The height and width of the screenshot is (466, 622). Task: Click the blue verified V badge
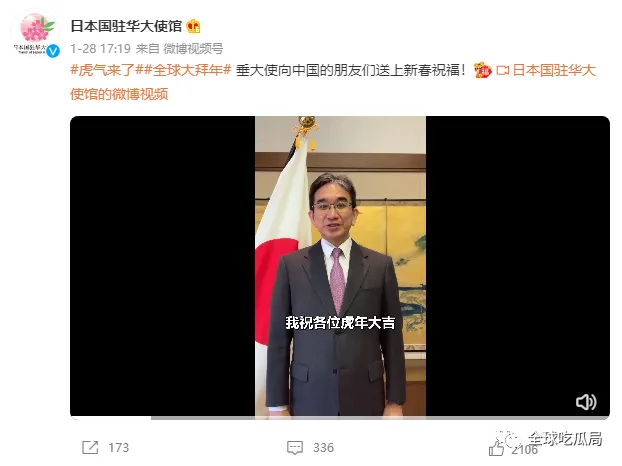tap(53, 51)
